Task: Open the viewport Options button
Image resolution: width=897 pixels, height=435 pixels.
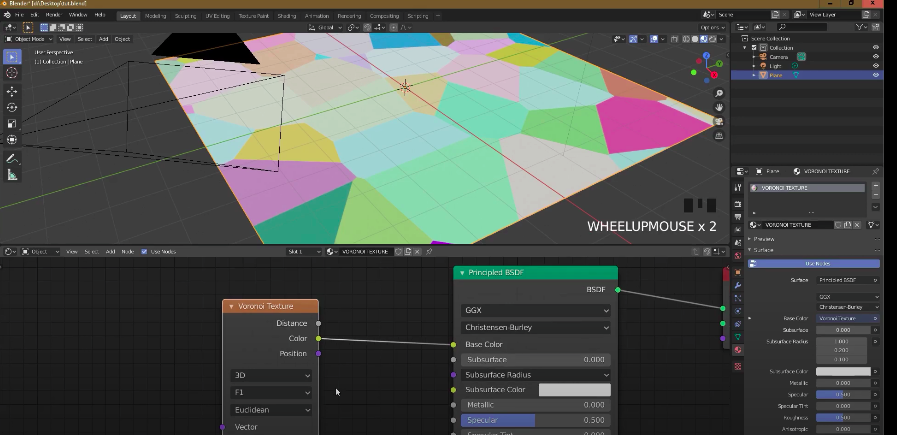Action: [x=712, y=27]
